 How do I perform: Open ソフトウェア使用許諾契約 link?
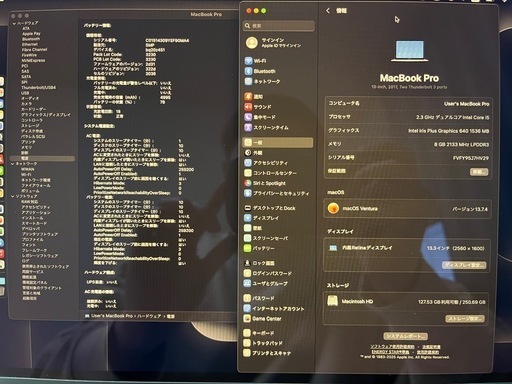click(x=392, y=347)
